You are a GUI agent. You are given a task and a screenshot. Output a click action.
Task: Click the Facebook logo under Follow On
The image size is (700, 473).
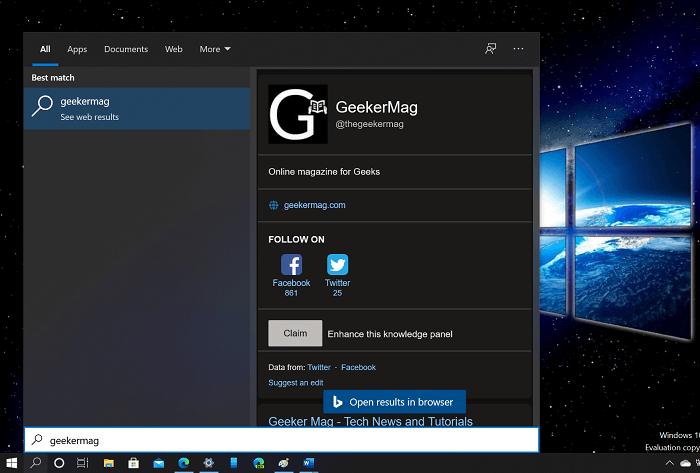coord(292,265)
